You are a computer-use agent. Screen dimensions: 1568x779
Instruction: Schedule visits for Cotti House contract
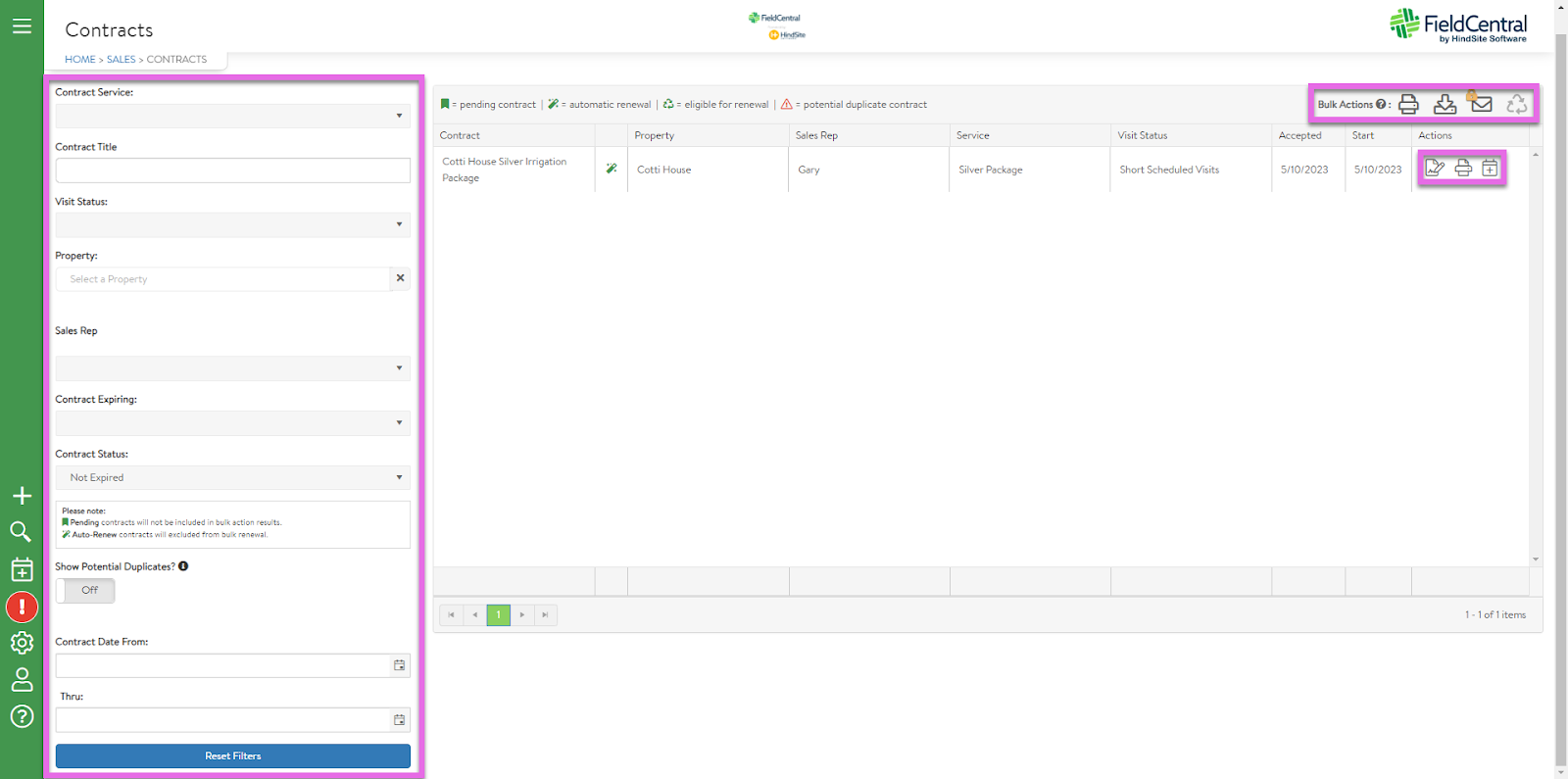pos(1490,169)
